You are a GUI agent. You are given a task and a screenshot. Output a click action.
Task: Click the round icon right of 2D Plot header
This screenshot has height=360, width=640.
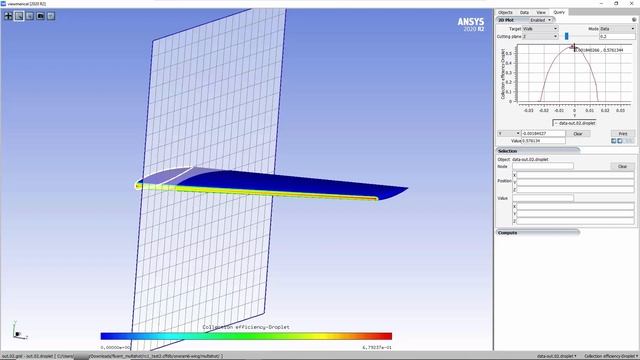pos(634,20)
